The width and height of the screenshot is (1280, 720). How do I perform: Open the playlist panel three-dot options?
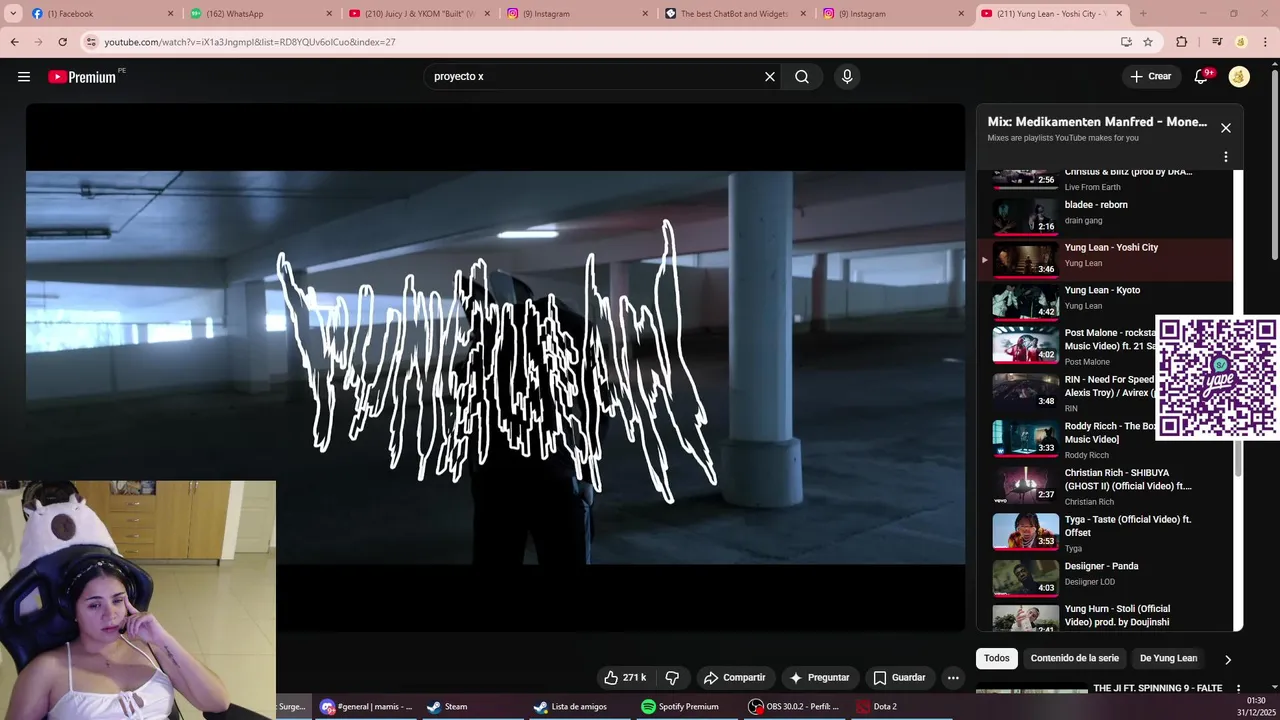(1226, 157)
